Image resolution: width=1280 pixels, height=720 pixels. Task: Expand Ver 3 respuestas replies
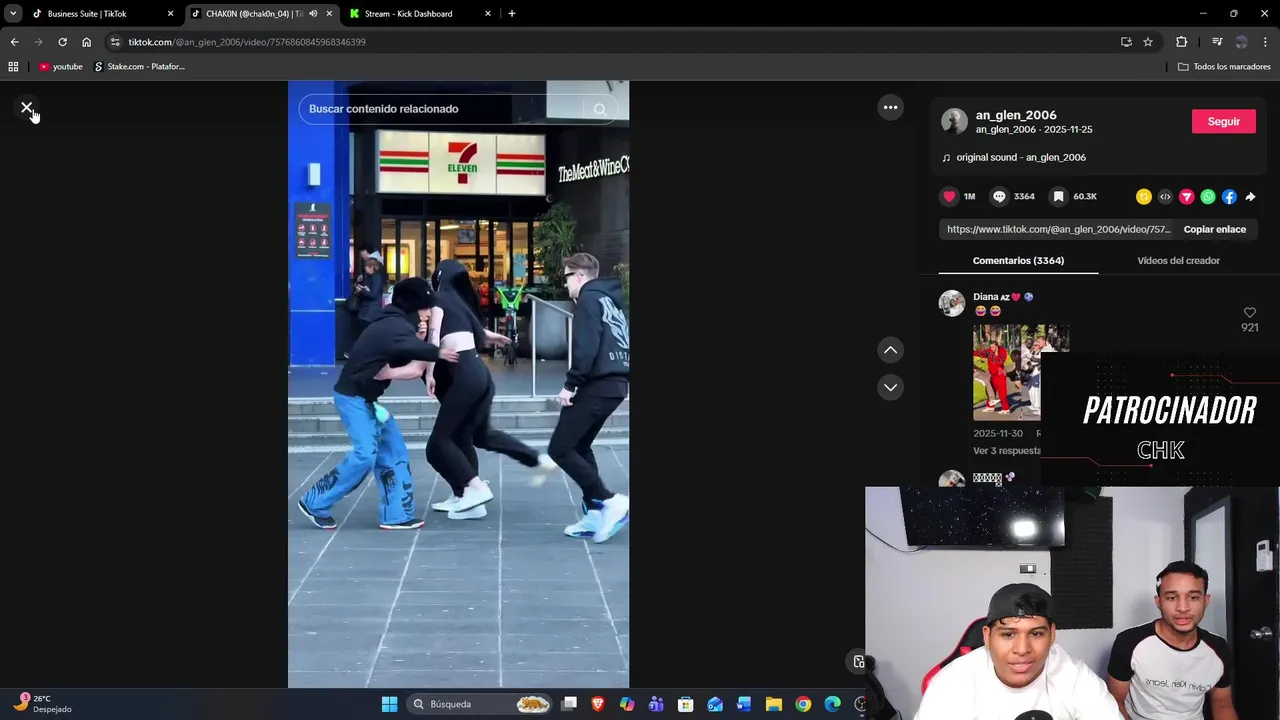tap(1007, 451)
